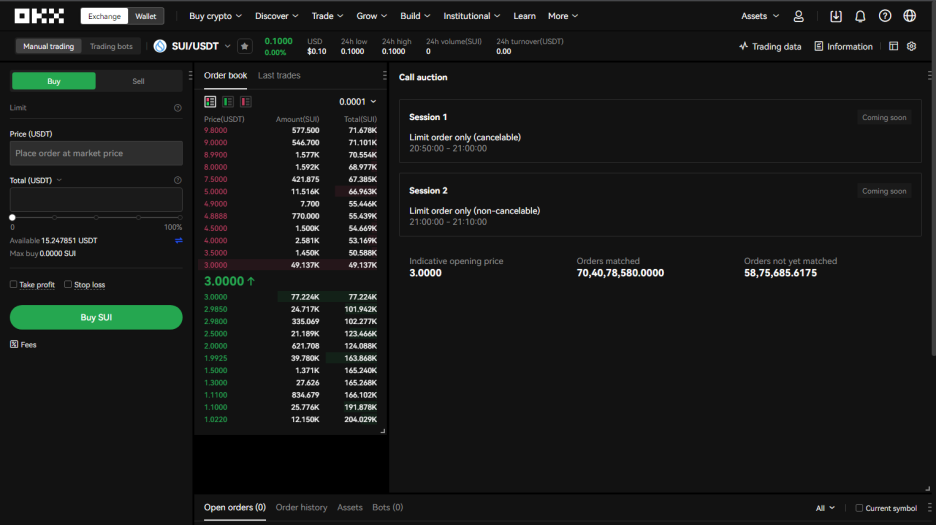This screenshot has width=936, height=525.
Task: Enable Take profit checkbox
Action: [x=13, y=284]
